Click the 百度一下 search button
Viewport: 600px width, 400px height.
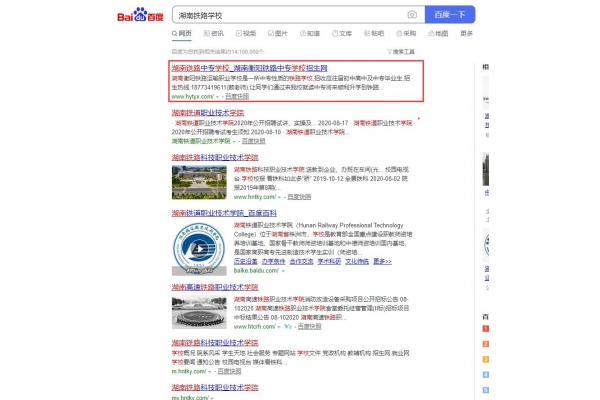pyautogui.click(x=450, y=15)
